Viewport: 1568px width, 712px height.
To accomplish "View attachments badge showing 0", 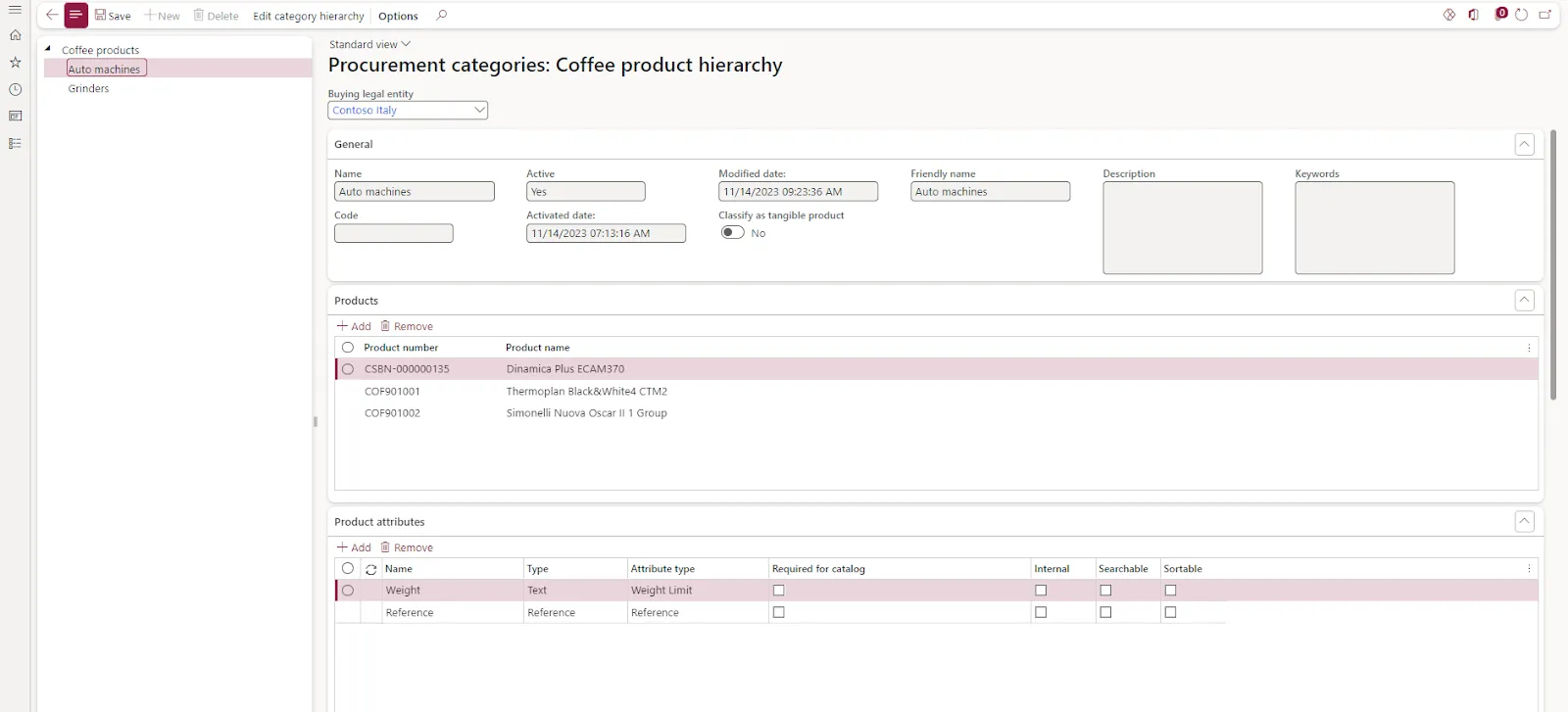I will (x=1500, y=14).
